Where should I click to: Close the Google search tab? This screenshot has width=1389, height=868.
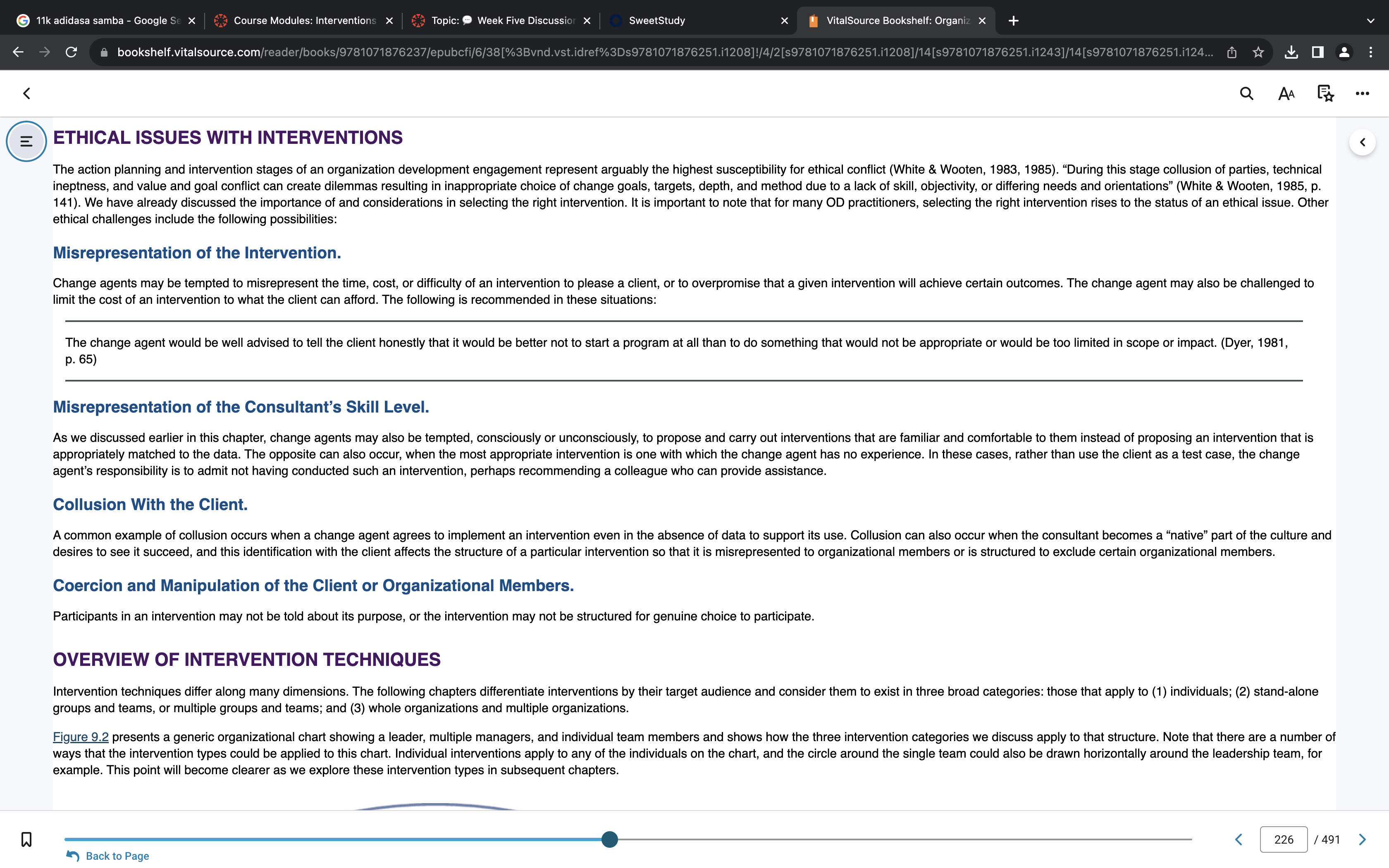point(192,21)
